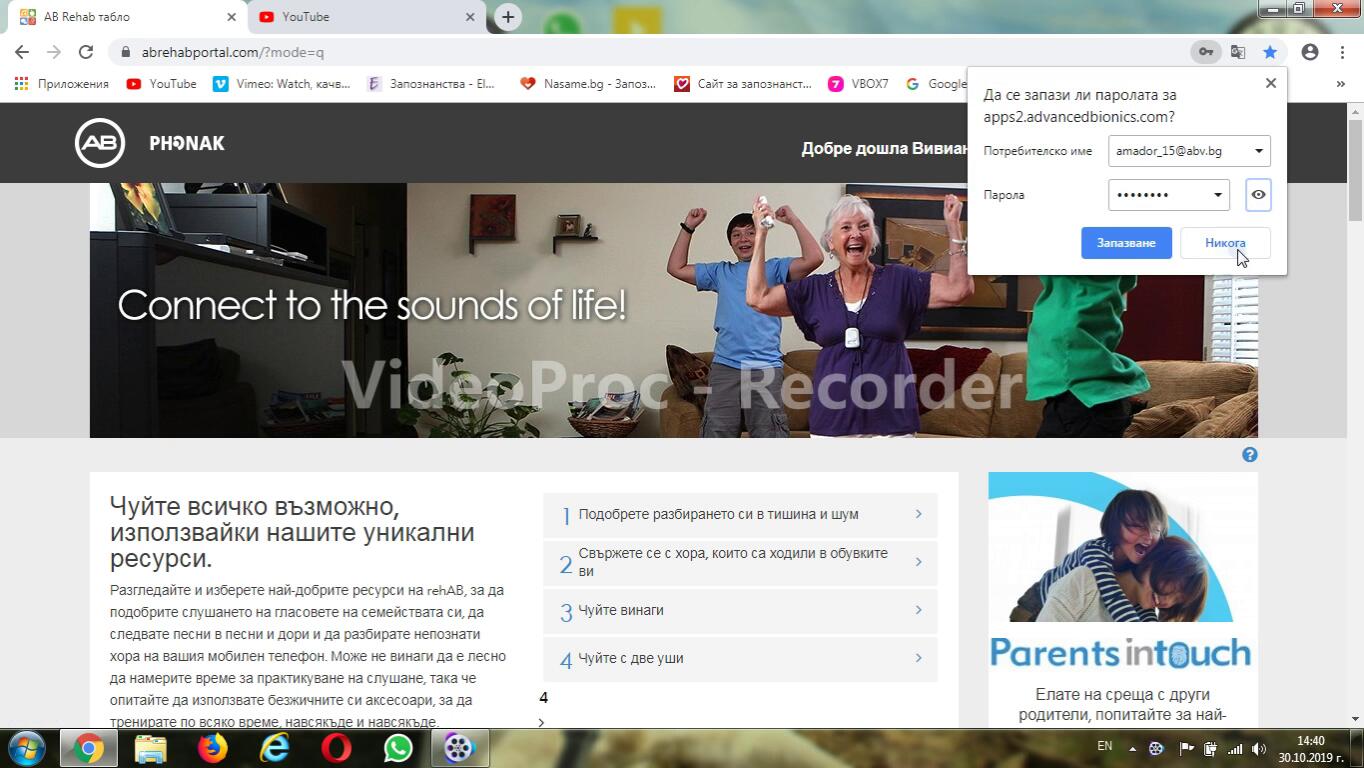Click the browser reload page icon
The height and width of the screenshot is (768, 1364).
click(x=86, y=52)
